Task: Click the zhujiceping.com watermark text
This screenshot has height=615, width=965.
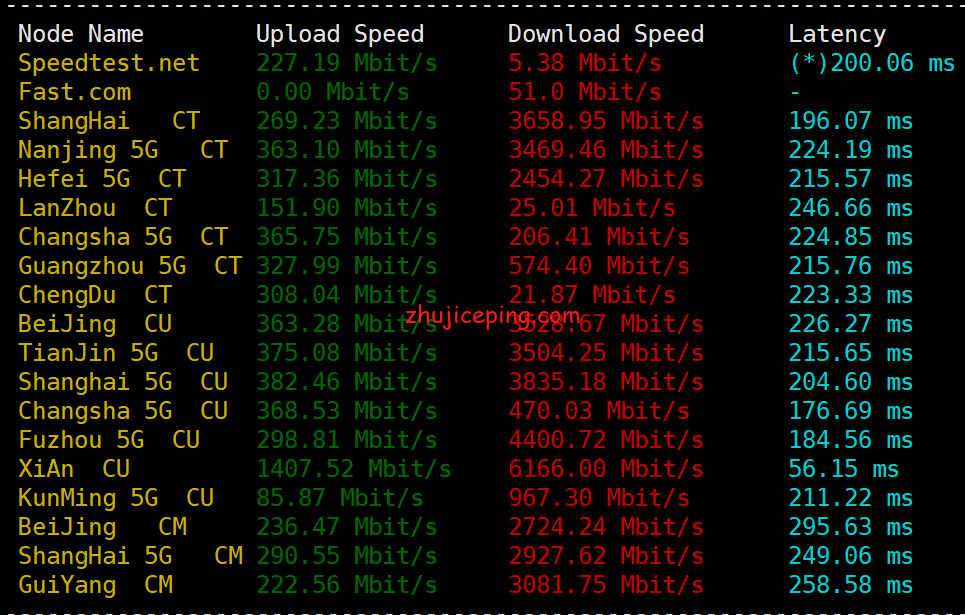Action: click(x=492, y=316)
